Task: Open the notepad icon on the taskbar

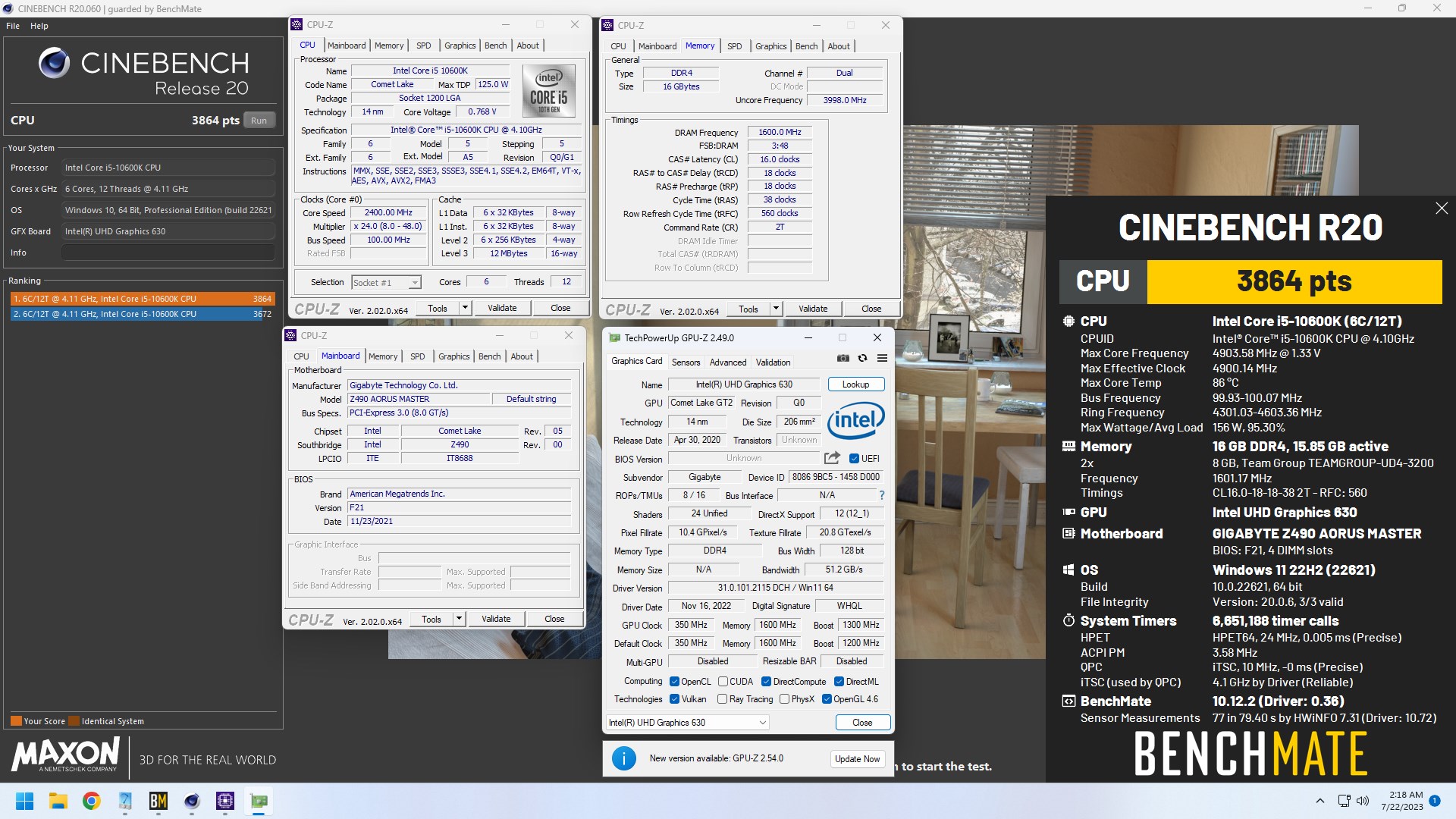Action: 125,801
